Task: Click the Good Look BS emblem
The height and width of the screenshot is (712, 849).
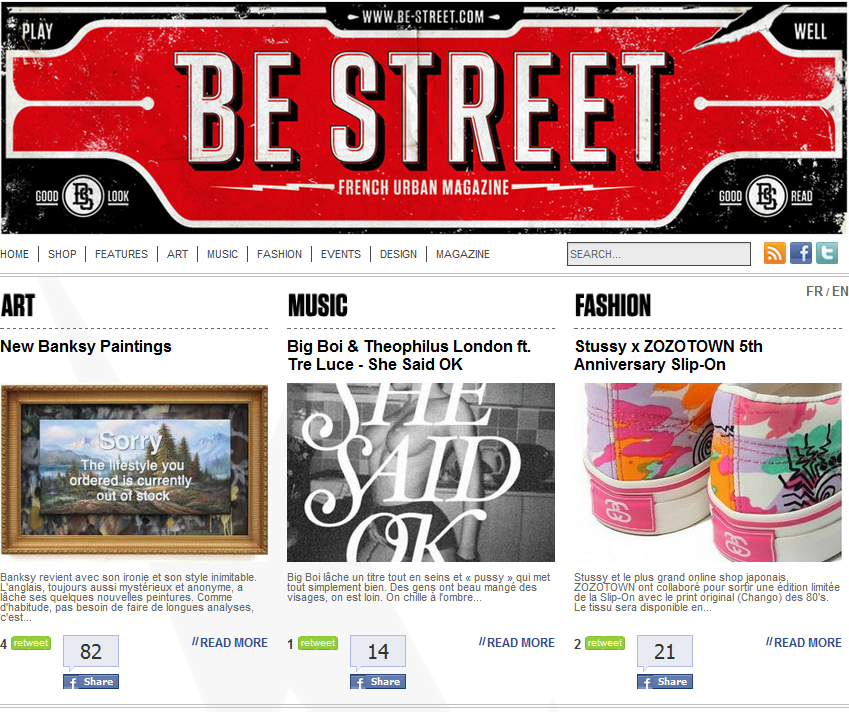Action: [x=82, y=196]
